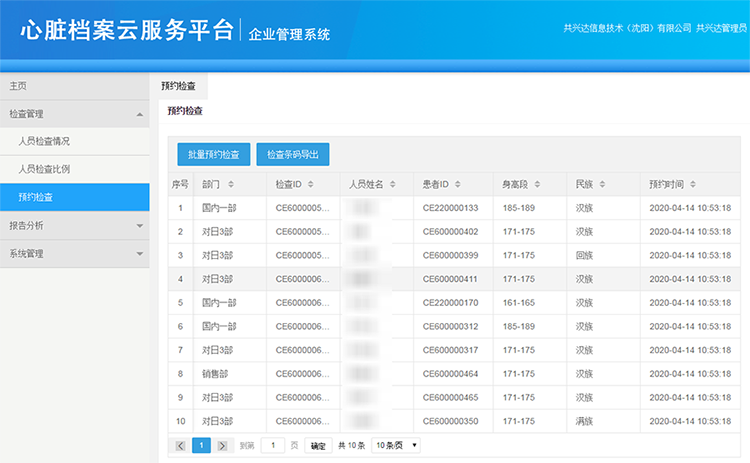Click the 共 10 条 total count text
Viewport: 750px width, 463px height.
[352, 446]
